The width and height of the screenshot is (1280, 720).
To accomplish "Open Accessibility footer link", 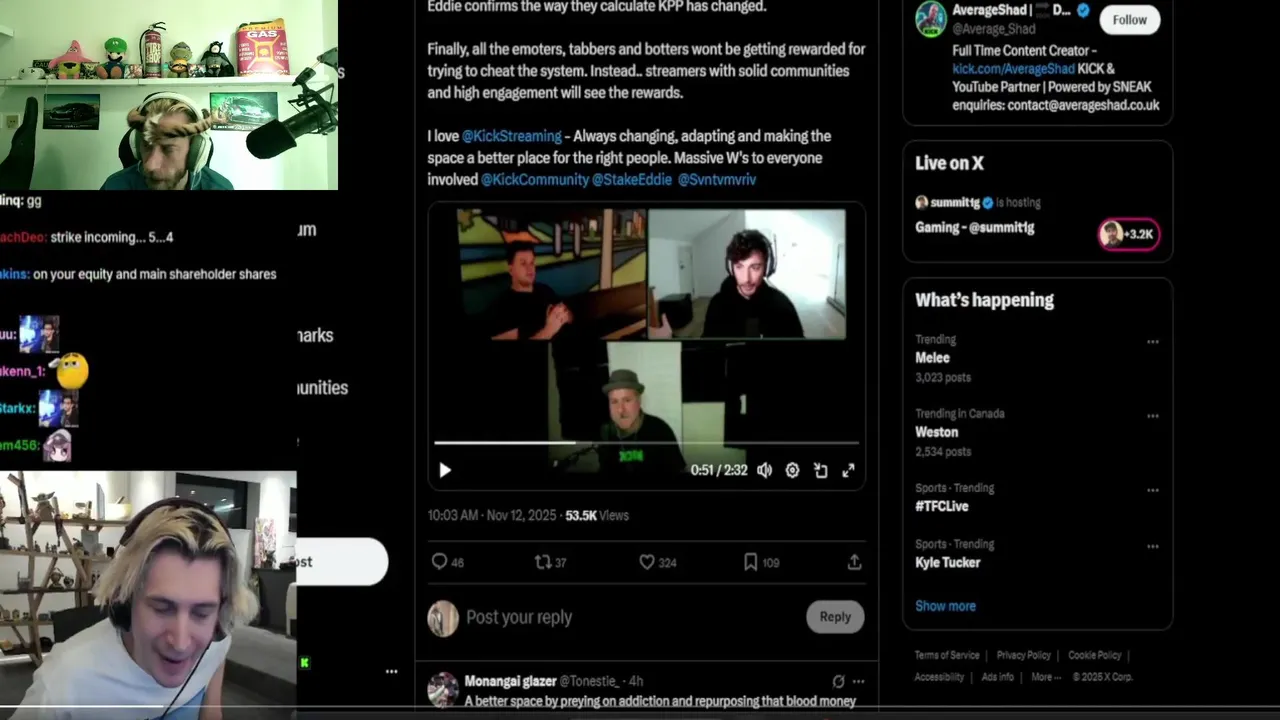I will coord(939,677).
